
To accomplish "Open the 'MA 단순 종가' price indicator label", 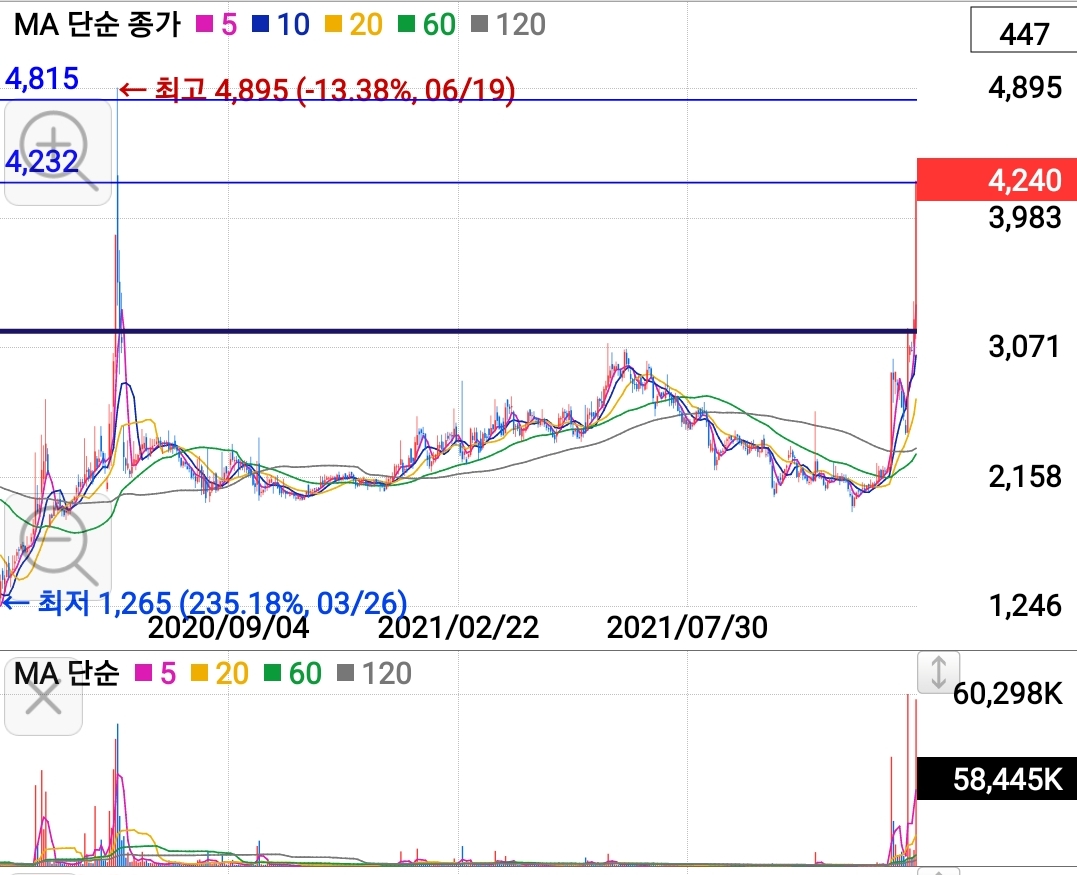I will [97, 25].
